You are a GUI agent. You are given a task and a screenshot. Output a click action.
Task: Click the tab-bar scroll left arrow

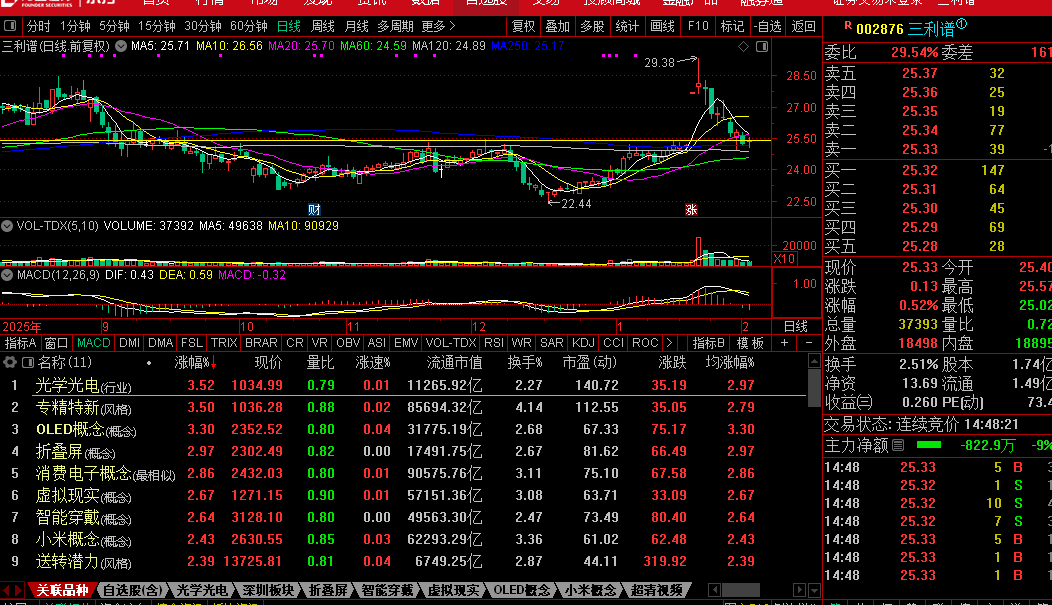[x=715, y=590]
